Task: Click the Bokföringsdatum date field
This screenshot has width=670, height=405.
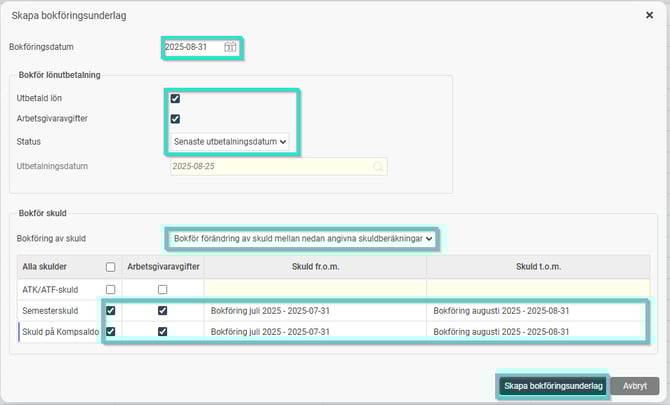Action: [193, 47]
